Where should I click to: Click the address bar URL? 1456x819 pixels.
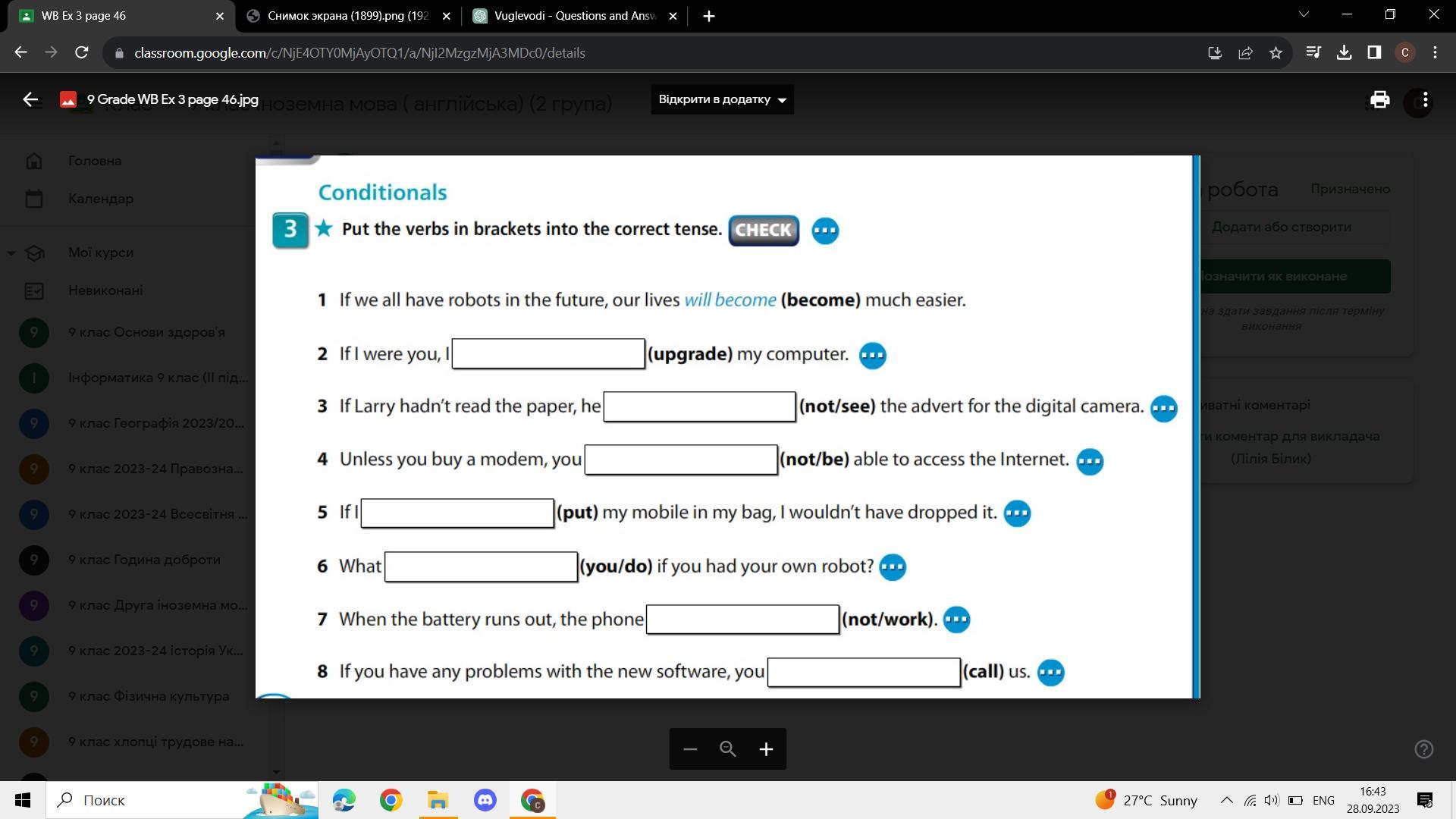[x=359, y=53]
